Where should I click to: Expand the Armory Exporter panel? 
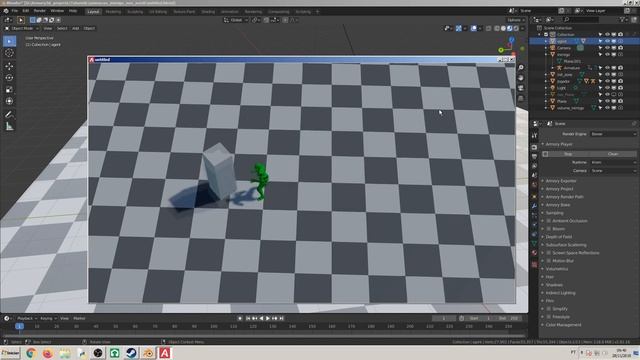click(x=560, y=181)
